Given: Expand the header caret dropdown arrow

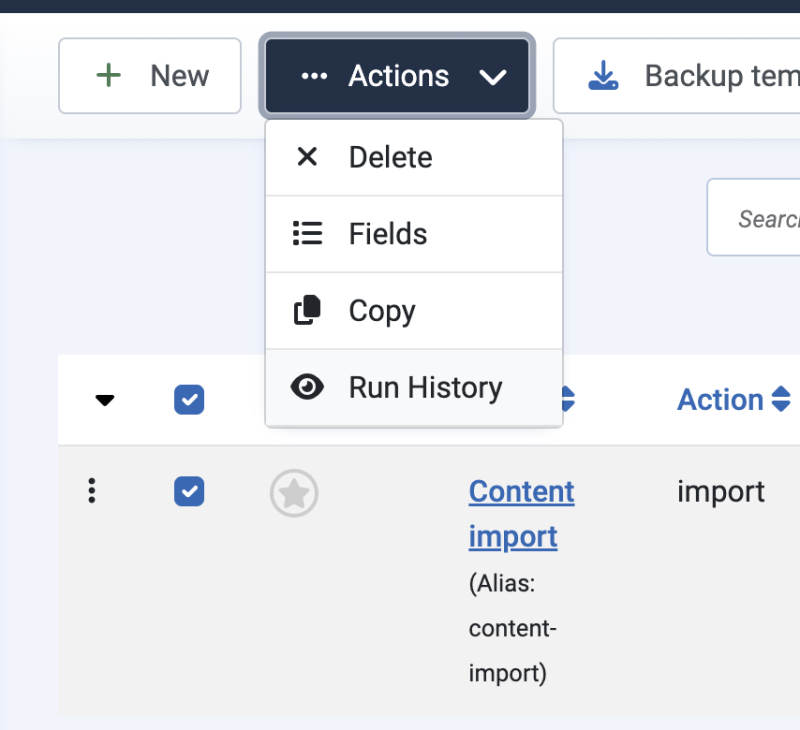Looking at the screenshot, I should coord(105,400).
